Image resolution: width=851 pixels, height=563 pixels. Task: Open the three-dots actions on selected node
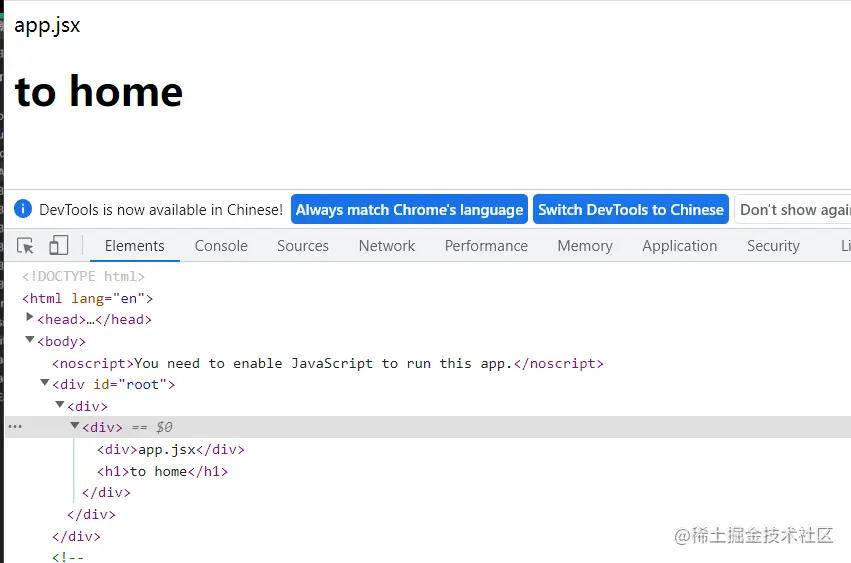15,427
